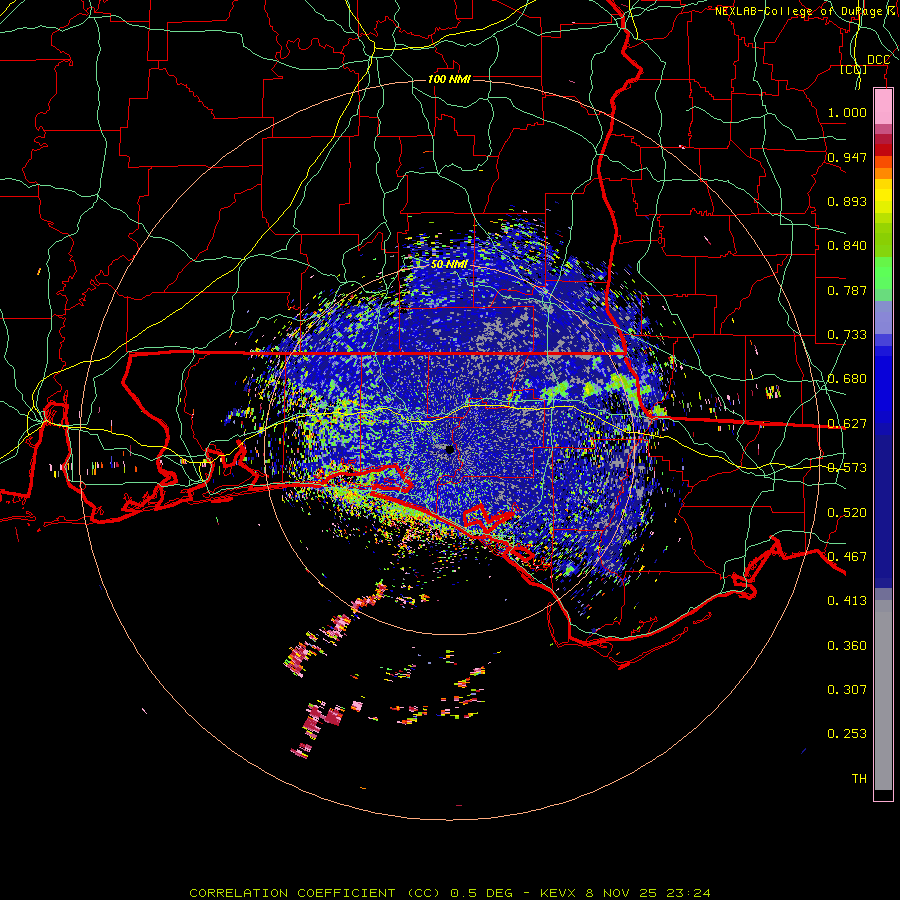Click the orange swatch below 0.947
Image resolution: width=900 pixels, height=900 pixels.
[883, 173]
